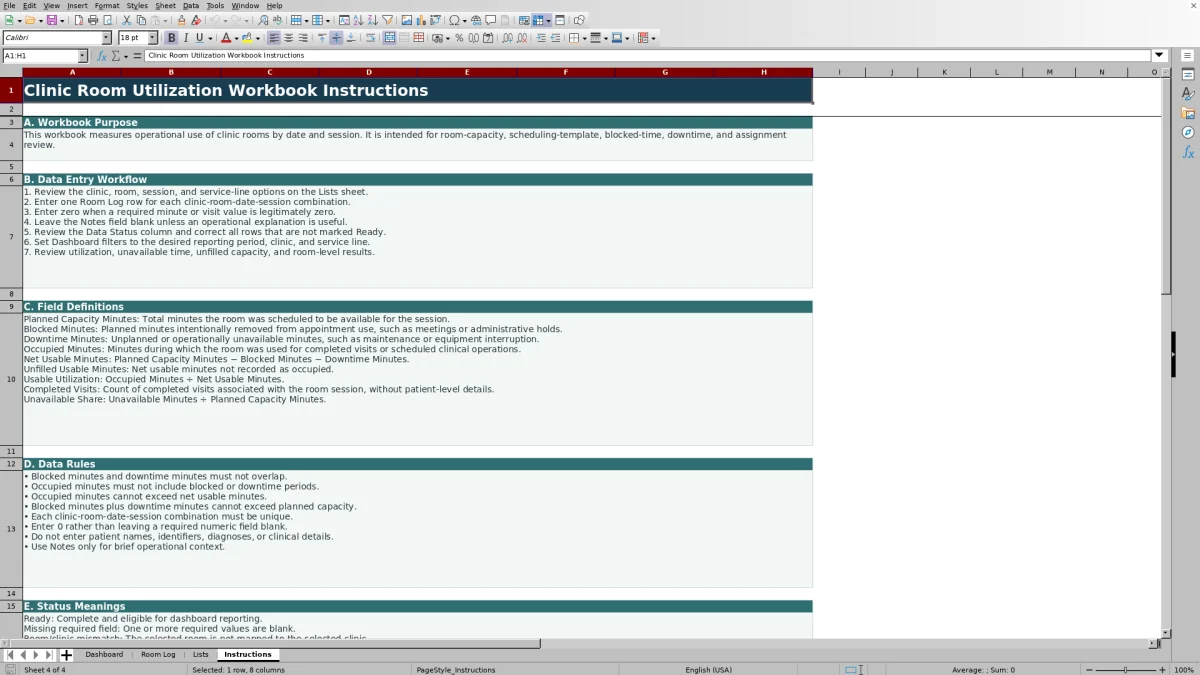Image resolution: width=1200 pixels, height=675 pixels.
Task: Switch to Dashboard sheet tab
Action: 104,654
